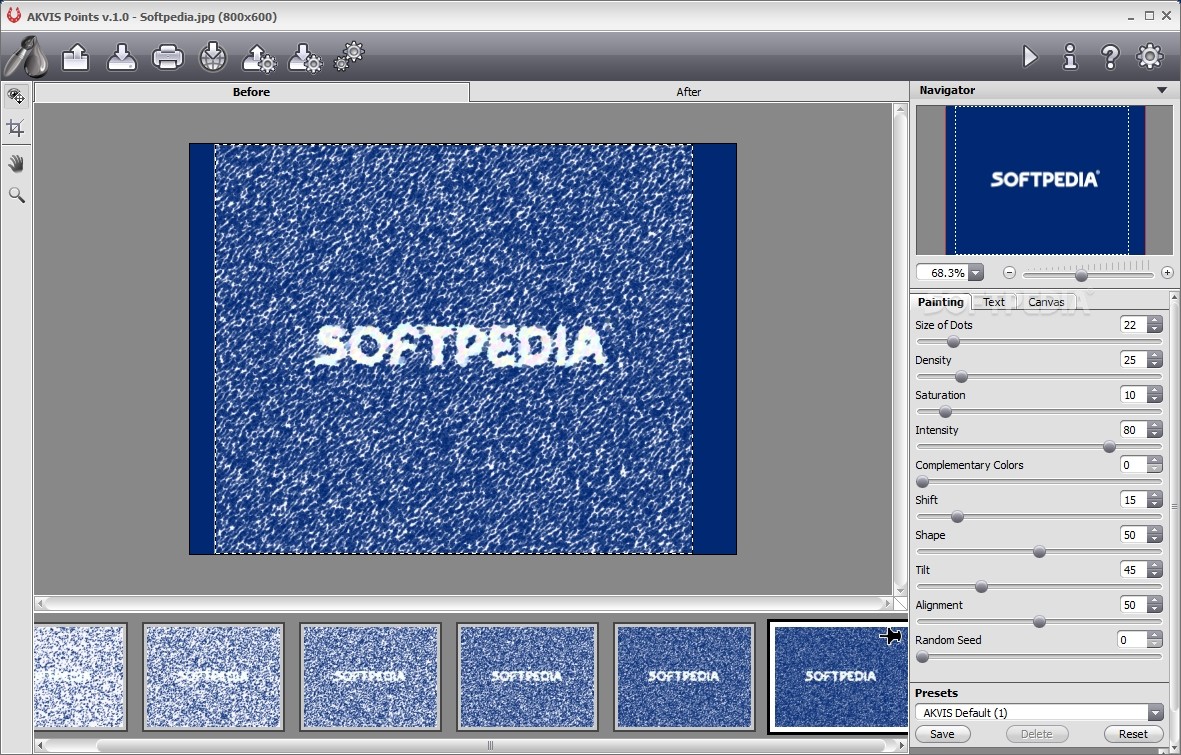Decrease the Alignment stepper value
Viewport: 1181px width, 755px height.
1155,610
